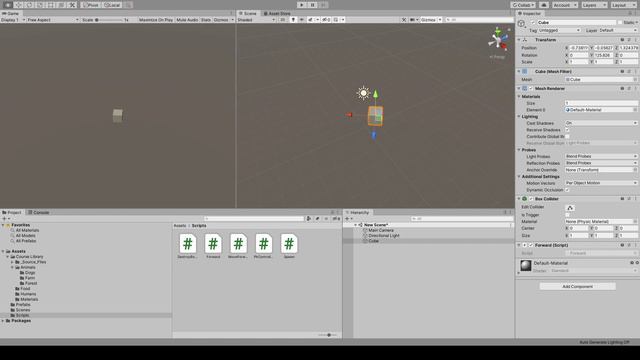
Task: Click the scene orientation gizmo
Action: click(498, 40)
